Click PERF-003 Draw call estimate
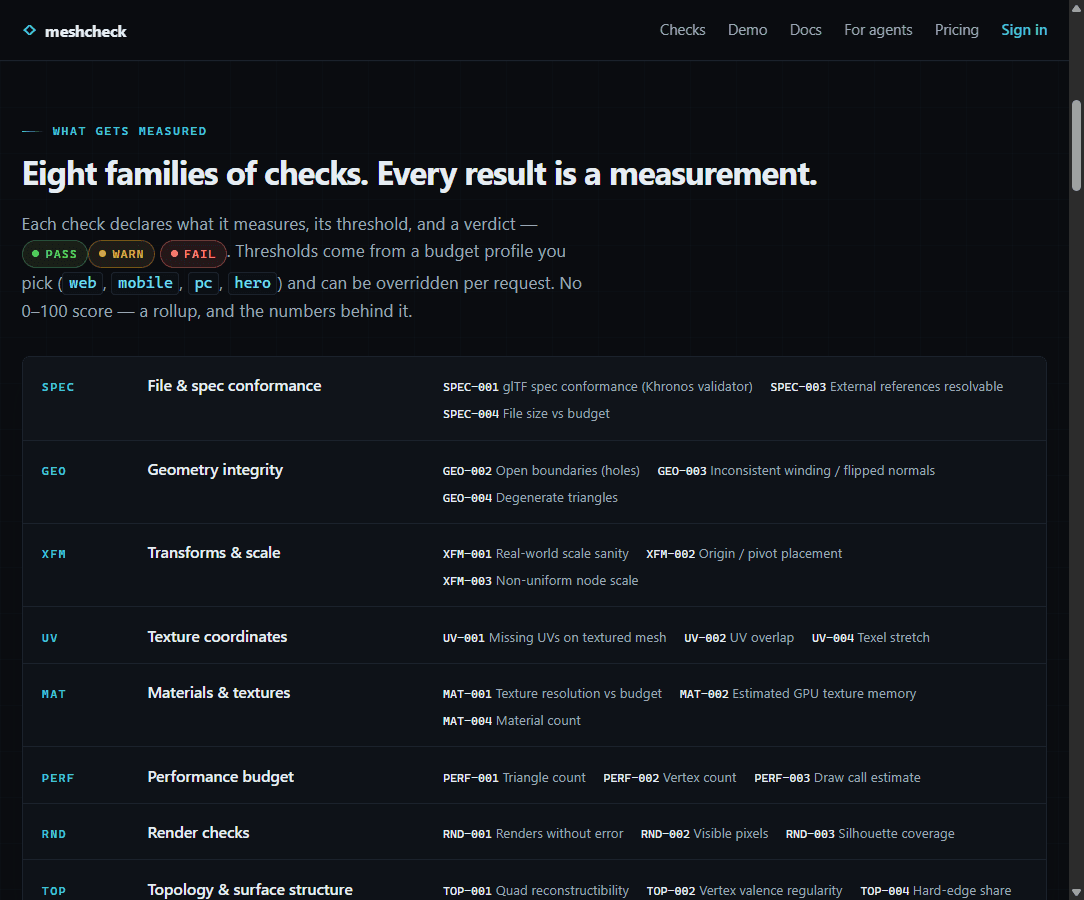The height and width of the screenshot is (900, 1084). [x=837, y=778]
